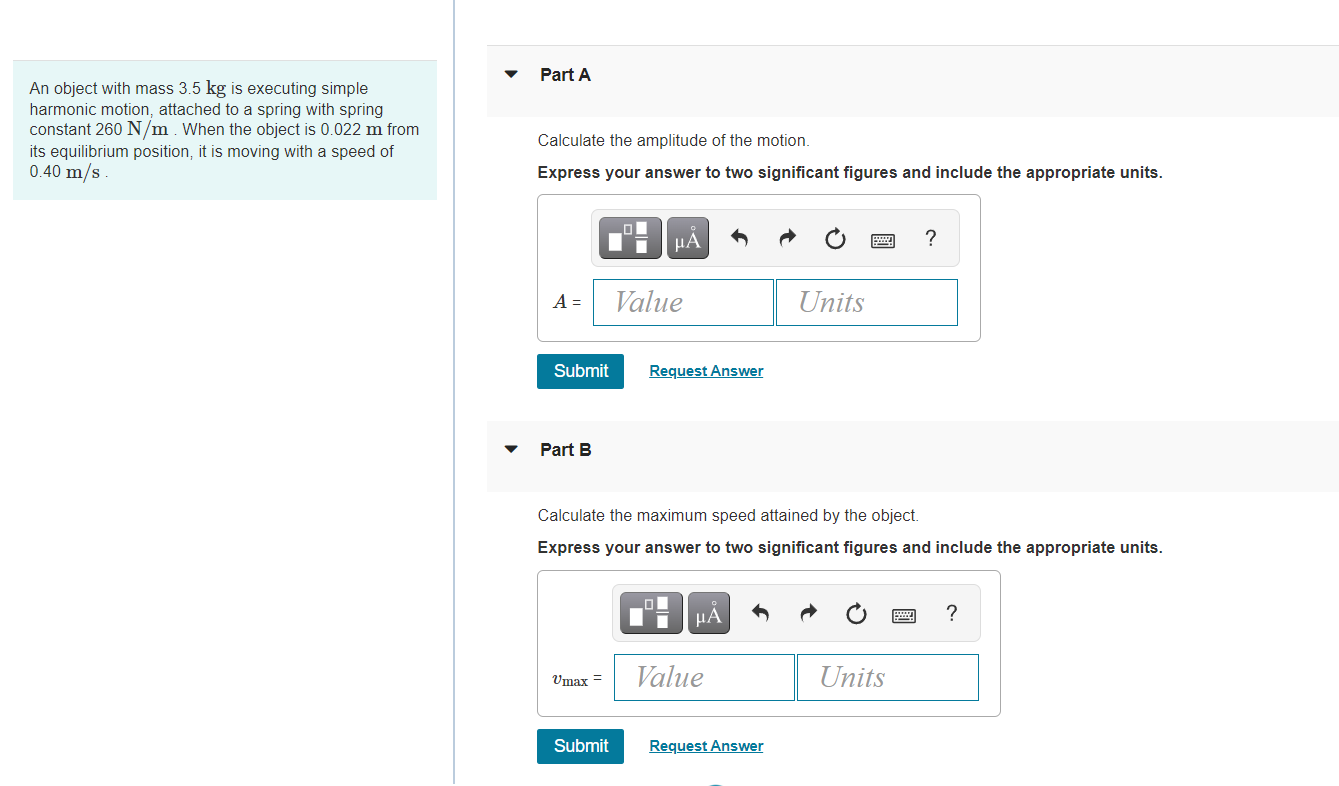
Task: Submit the Part A answer
Action: tap(580, 371)
